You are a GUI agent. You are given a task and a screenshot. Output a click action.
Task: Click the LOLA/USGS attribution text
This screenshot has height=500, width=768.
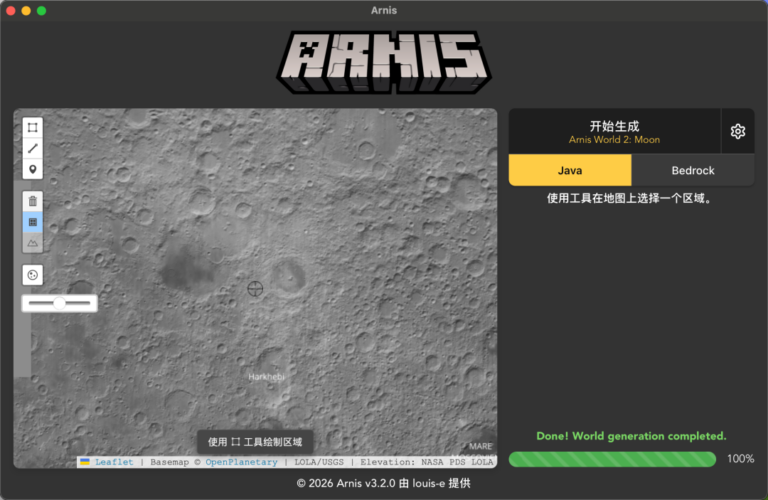coord(319,462)
